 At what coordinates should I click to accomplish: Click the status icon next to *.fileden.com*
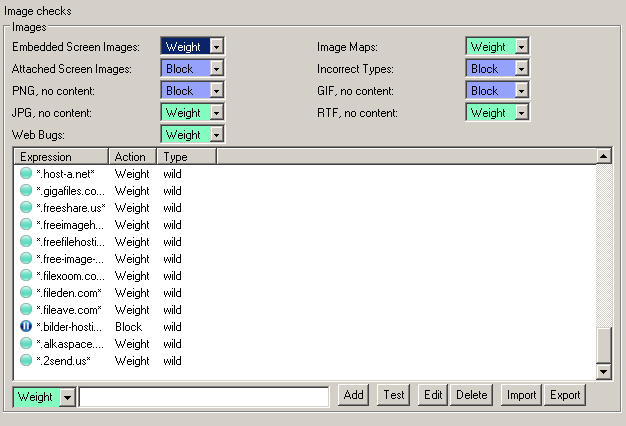pyautogui.click(x=26, y=293)
